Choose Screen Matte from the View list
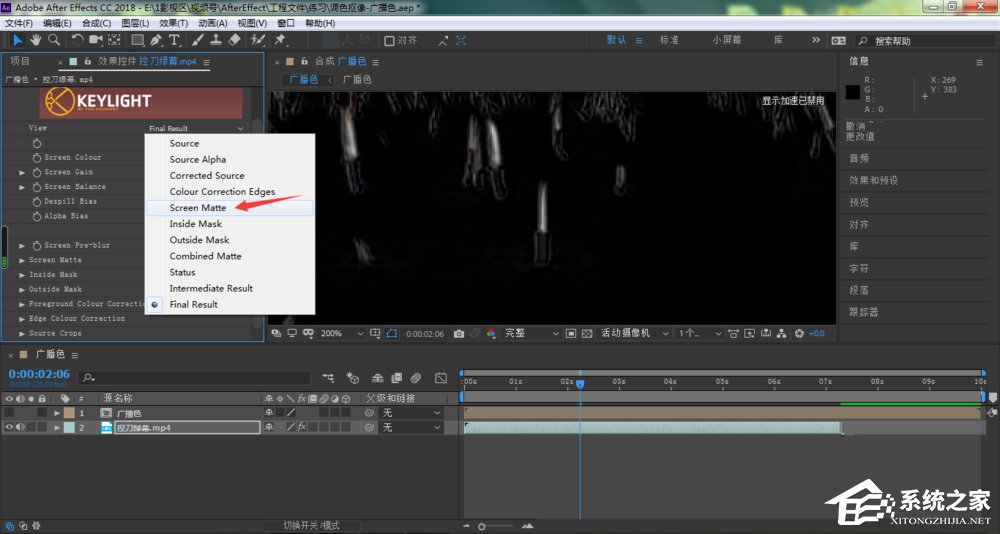Image resolution: width=1000 pixels, height=534 pixels. pos(197,208)
